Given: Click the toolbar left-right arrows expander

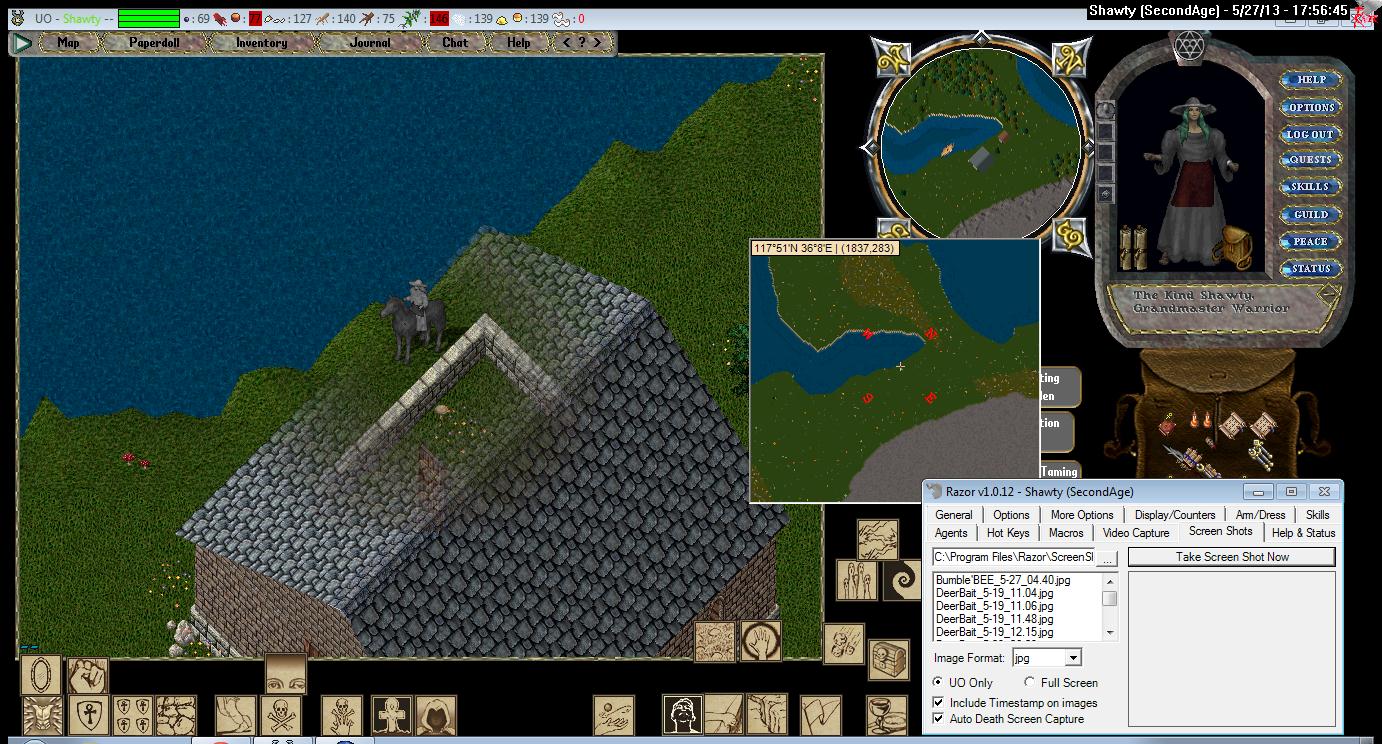Looking at the screenshot, I should pos(583,43).
